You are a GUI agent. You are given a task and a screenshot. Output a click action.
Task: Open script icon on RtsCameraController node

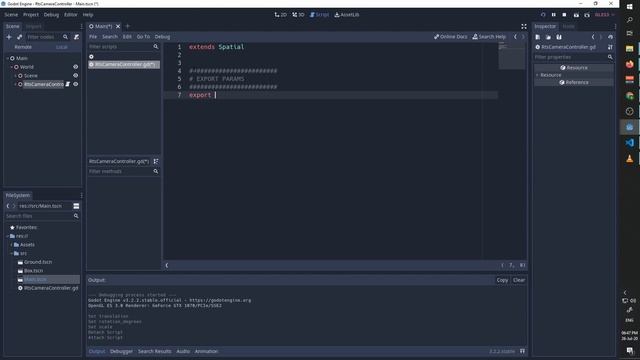click(68, 84)
